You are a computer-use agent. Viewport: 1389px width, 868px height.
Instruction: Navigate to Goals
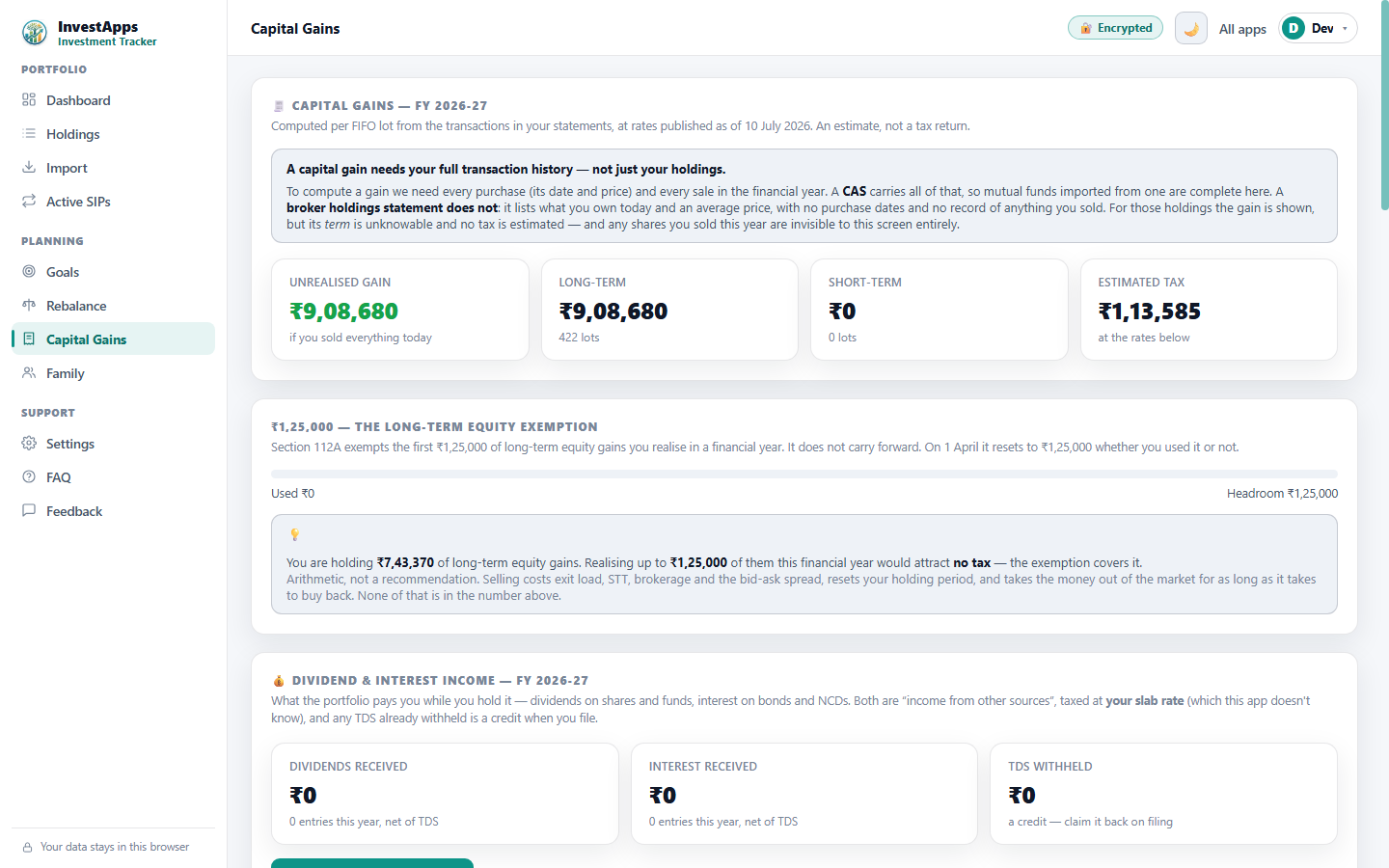point(113,272)
